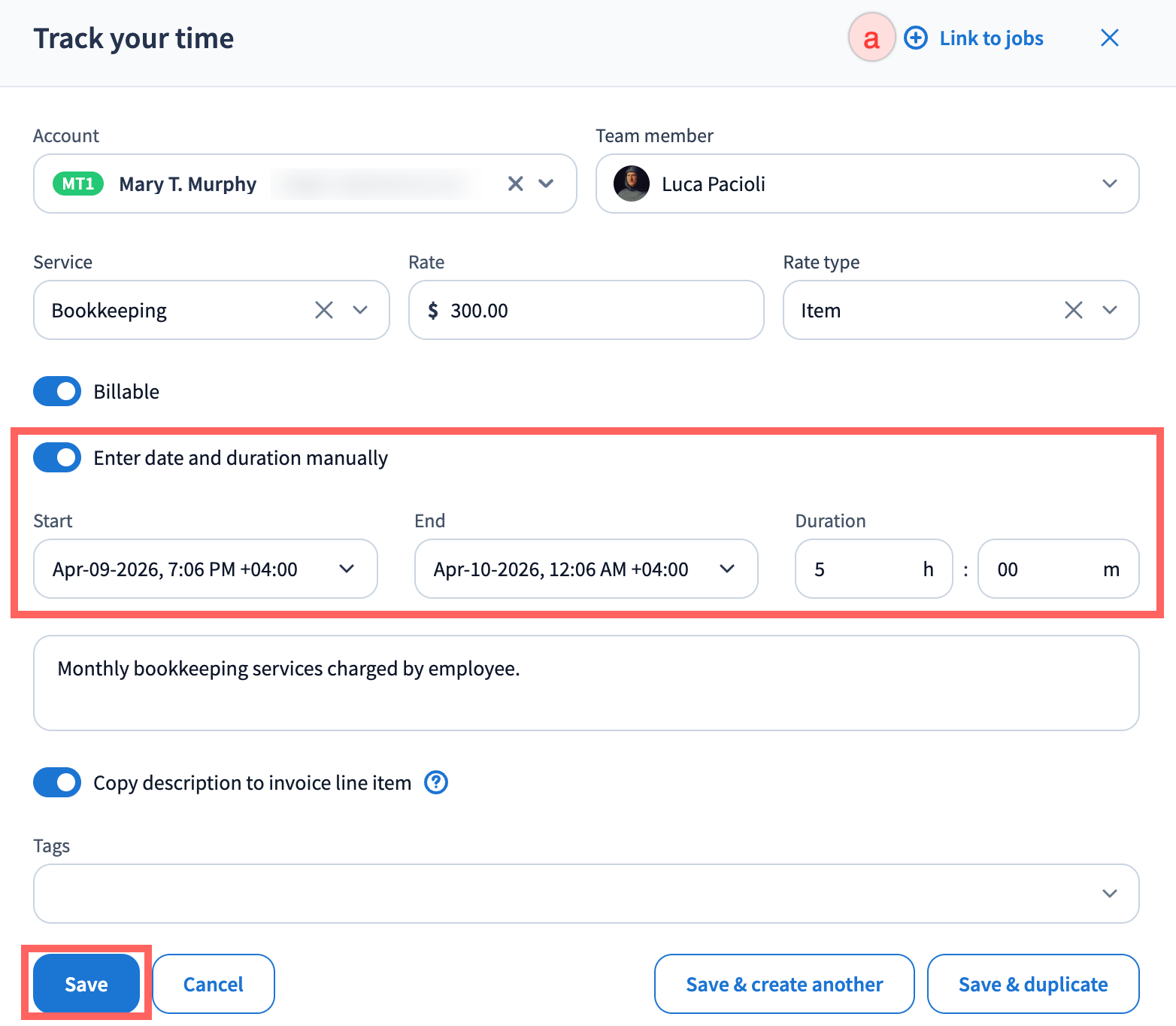This screenshot has width=1176, height=1026.
Task: Click the help icon beside Copy description
Action: pyautogui.click(x=436, y=783)
